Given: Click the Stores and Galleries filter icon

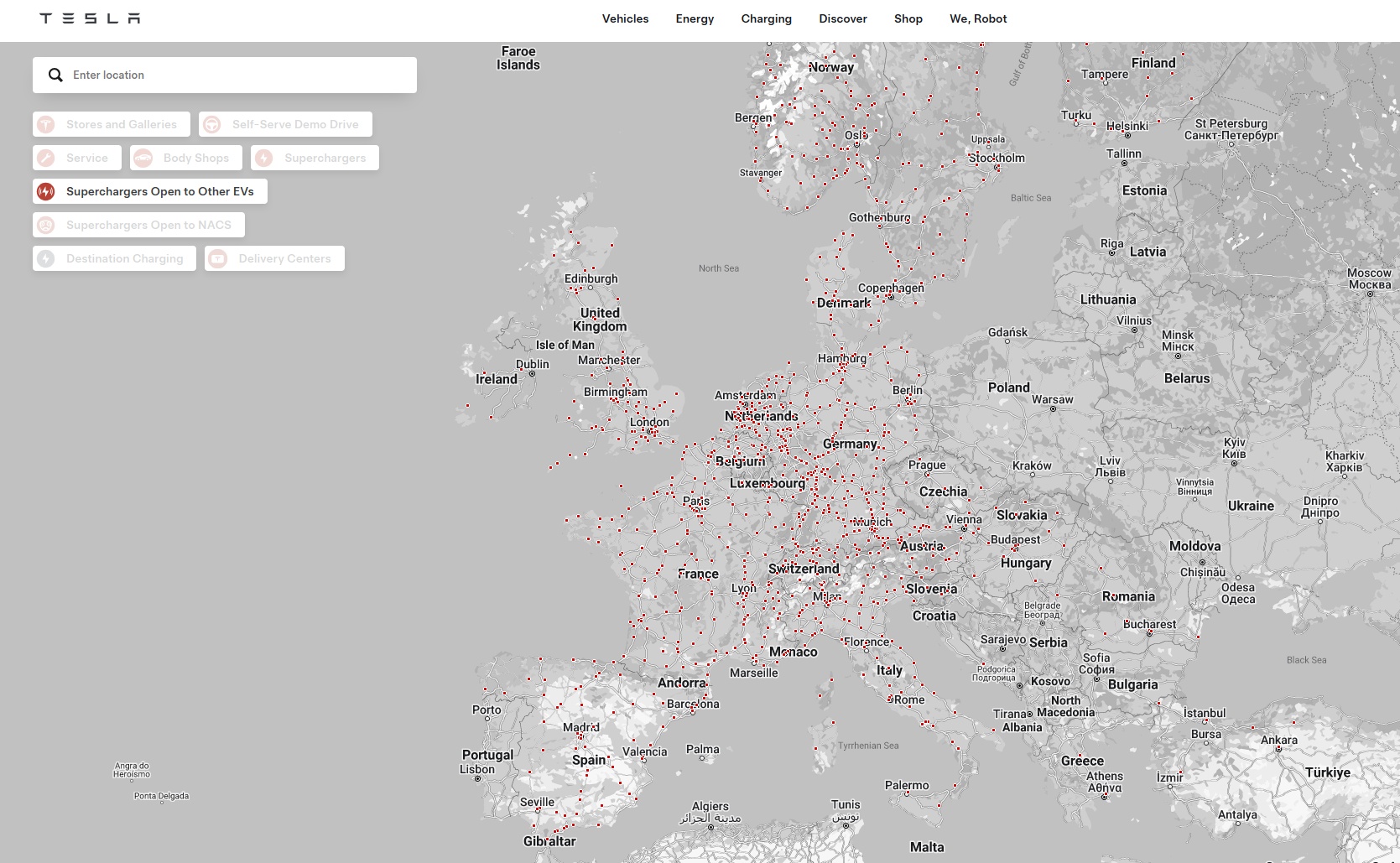Looking at the screenshot, I should 46,124.
